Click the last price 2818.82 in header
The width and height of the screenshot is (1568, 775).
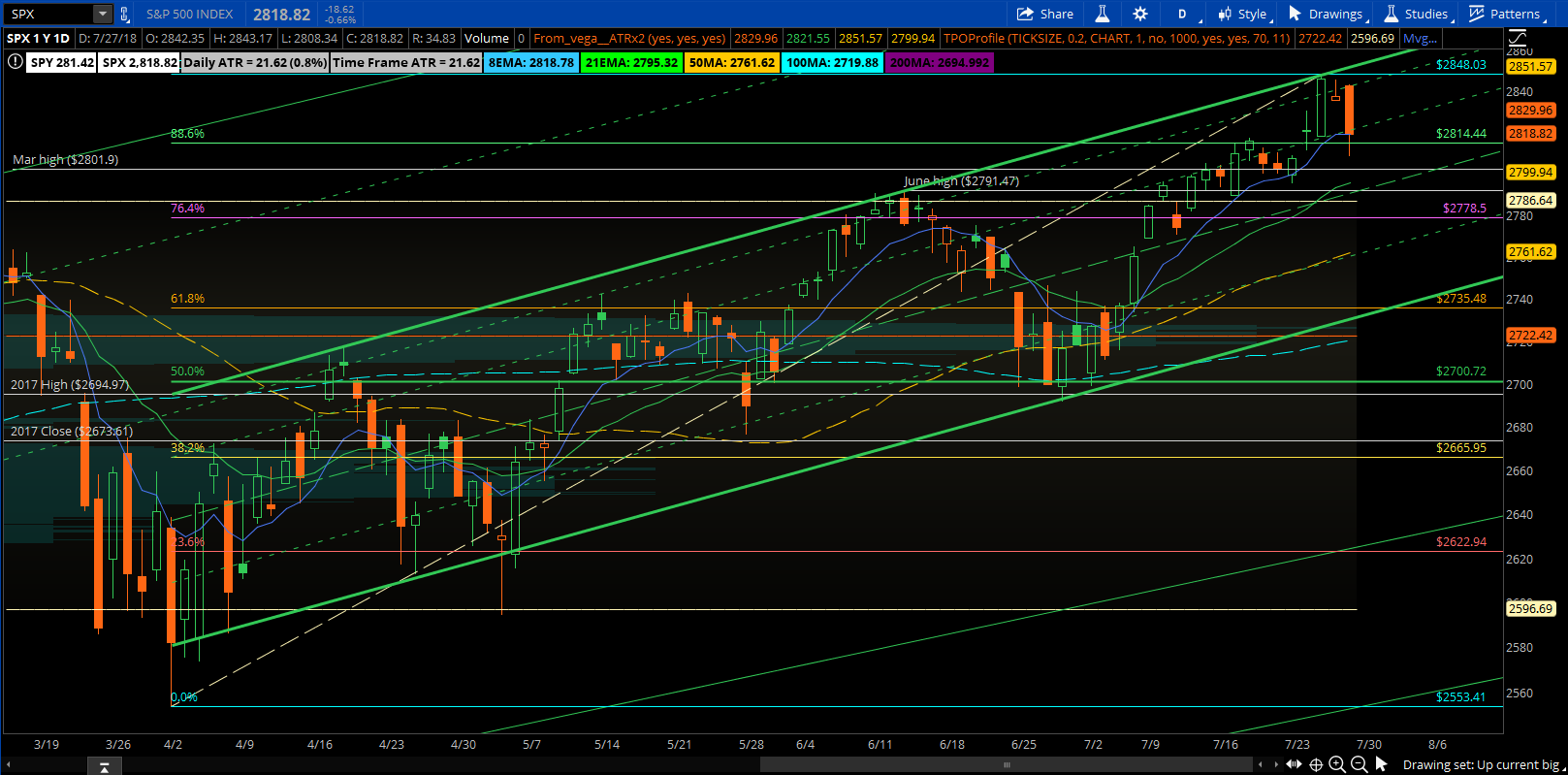[282, 14]
